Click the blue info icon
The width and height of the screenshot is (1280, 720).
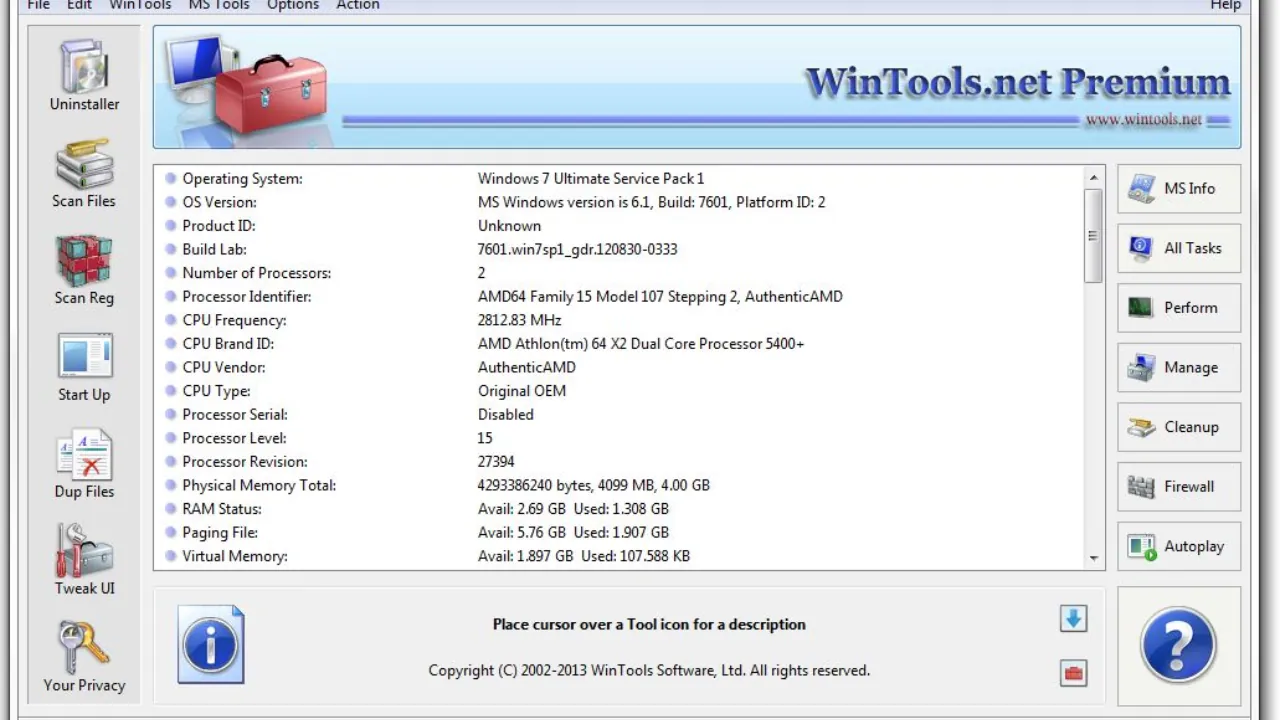(x=211, y=645)
